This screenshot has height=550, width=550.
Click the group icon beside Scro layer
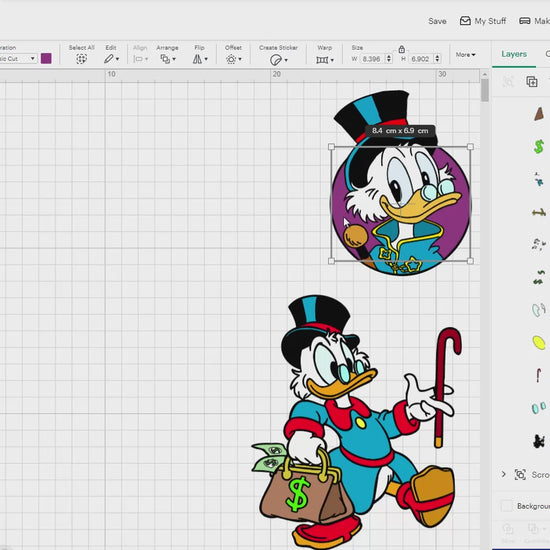pos(520,474)
